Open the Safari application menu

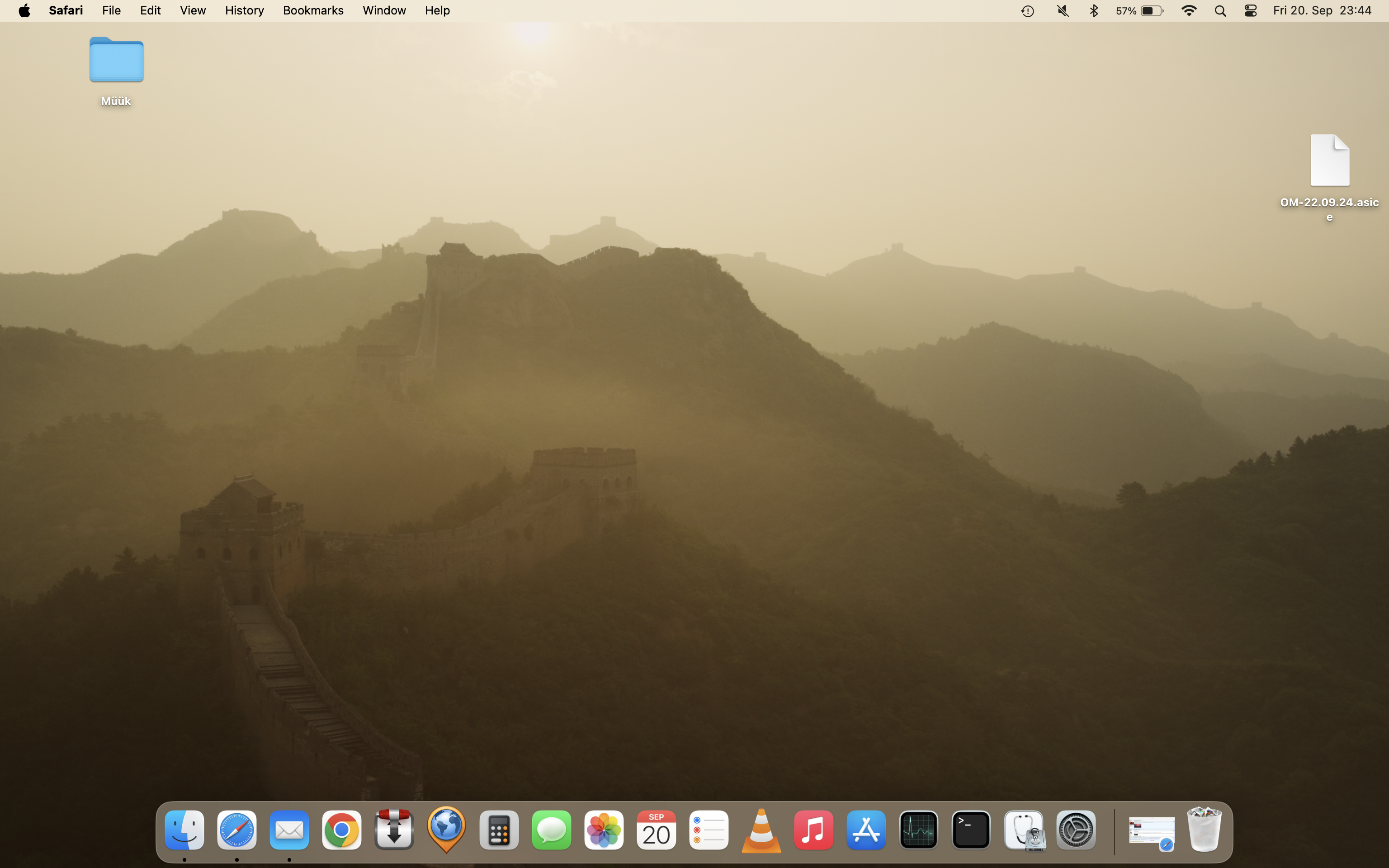pos(66,10)
